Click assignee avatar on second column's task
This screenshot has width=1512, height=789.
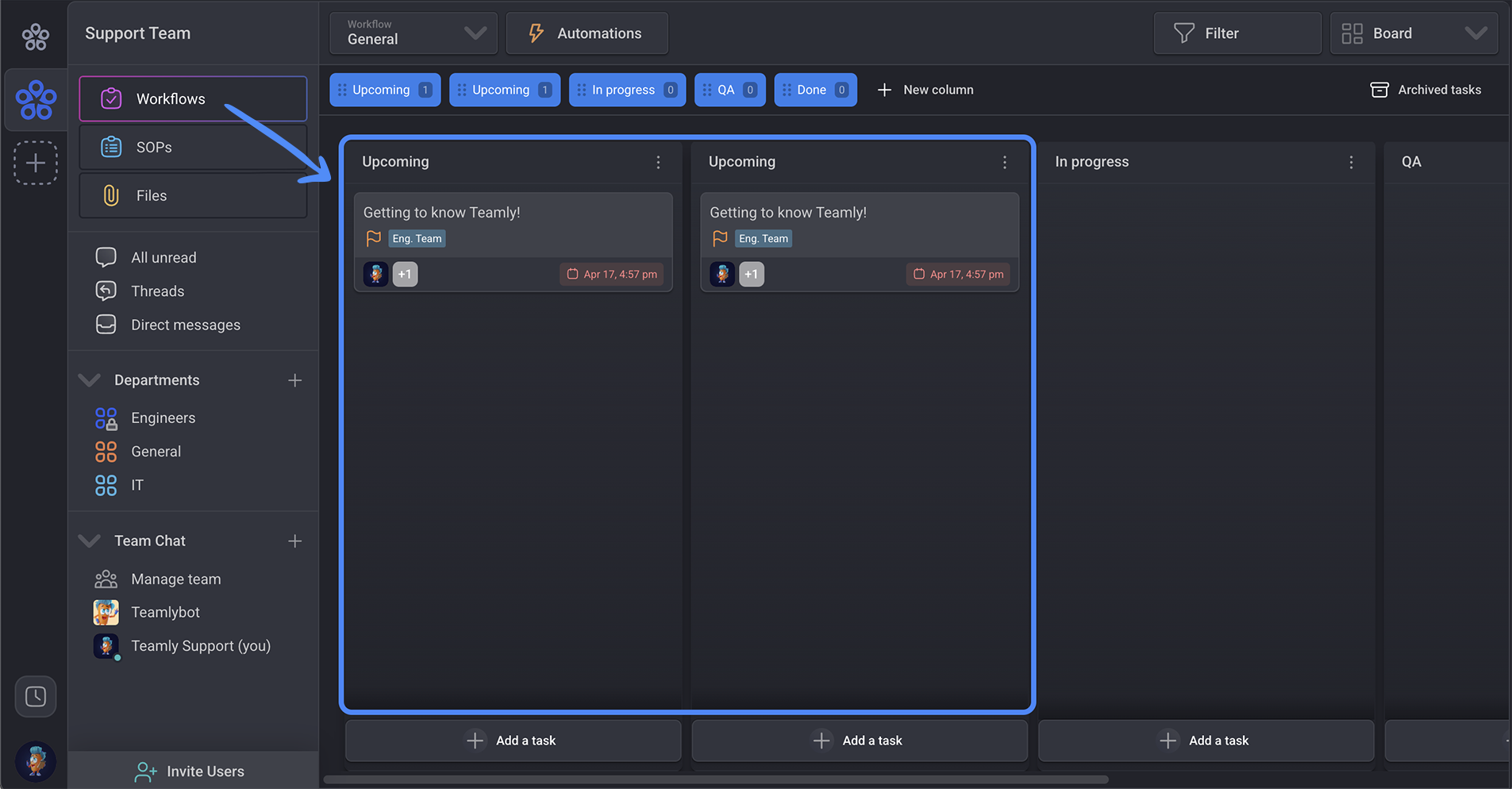tap(722, 274)
